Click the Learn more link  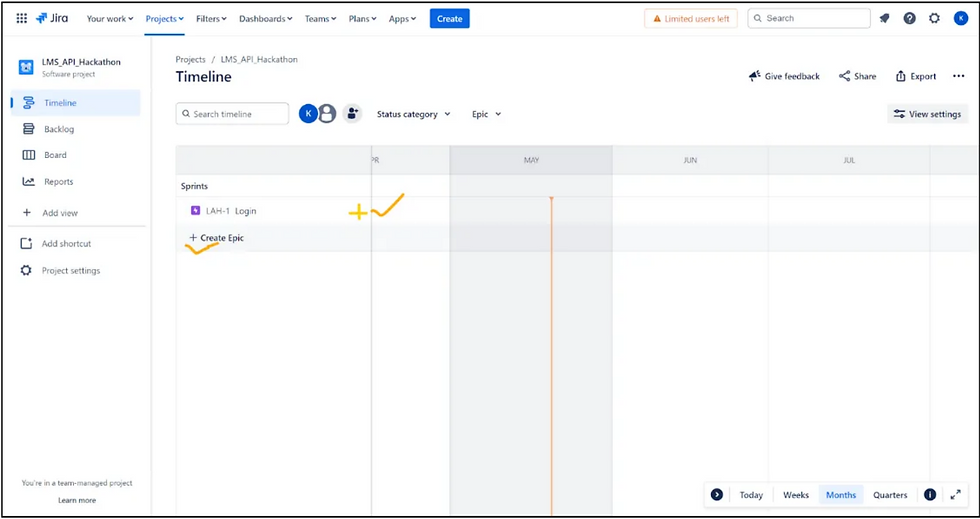pyautogui.click(x=77, y=500)
